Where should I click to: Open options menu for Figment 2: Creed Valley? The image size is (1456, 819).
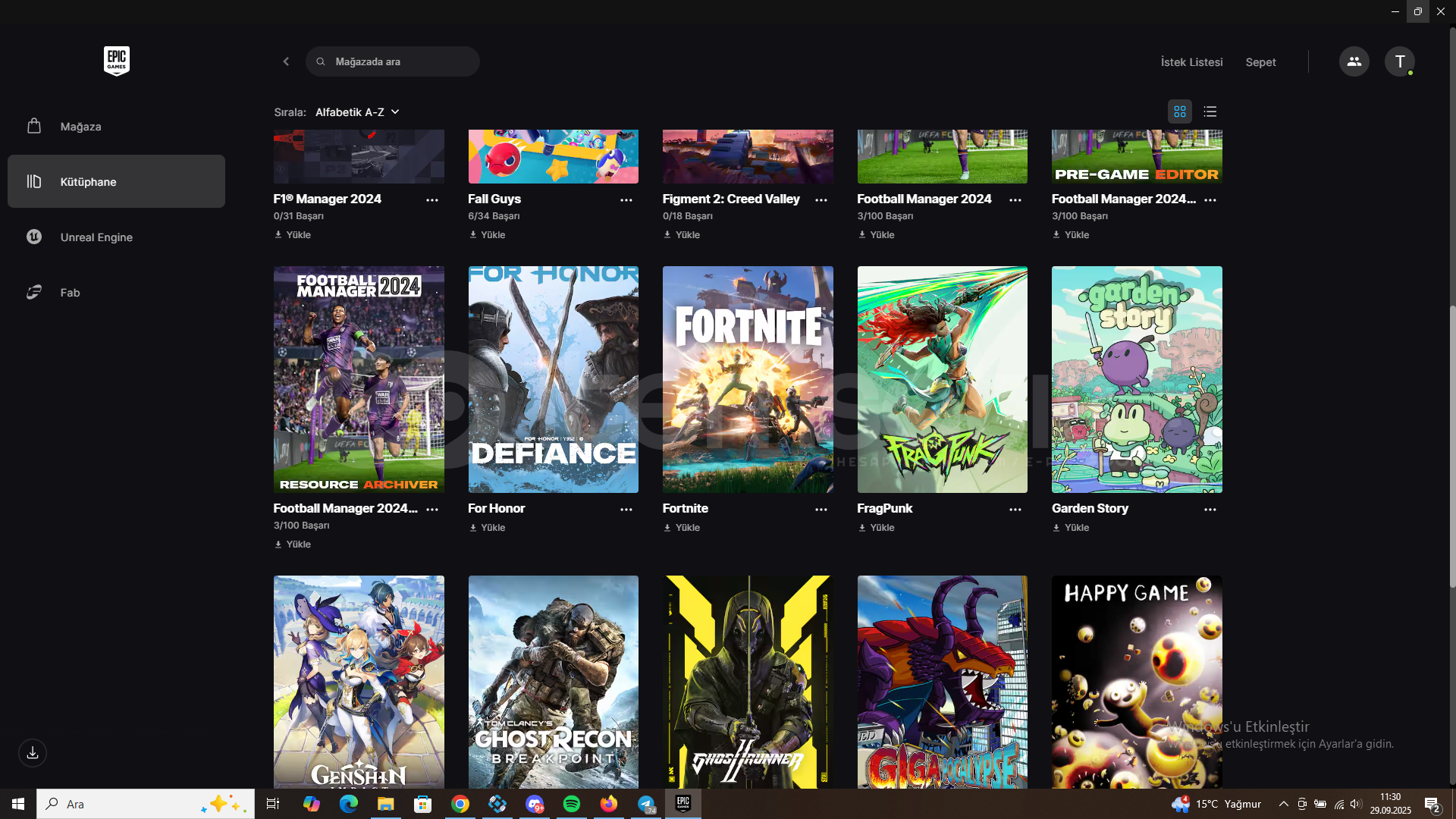point(821,200)
